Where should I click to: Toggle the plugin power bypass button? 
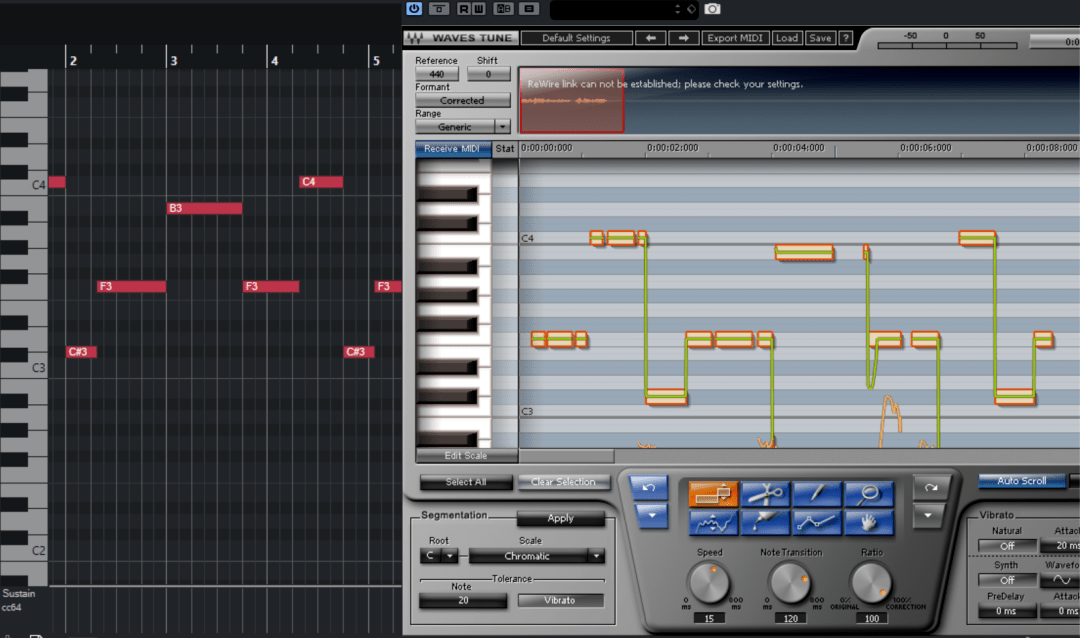pyautogui.click(x=414, y=9)
